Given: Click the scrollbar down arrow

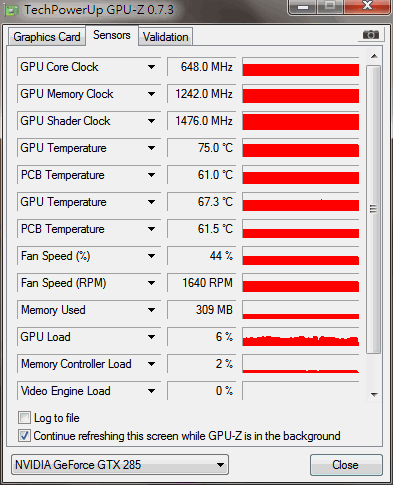Looking at the screenshot, I should (374, 395).
